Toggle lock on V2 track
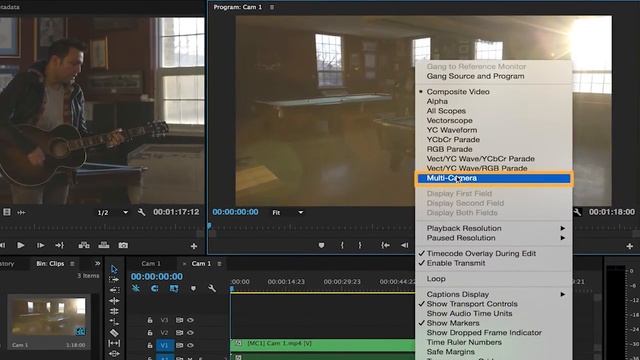The width and height of the screenshot is (640, 360). [x=150, y=333]
